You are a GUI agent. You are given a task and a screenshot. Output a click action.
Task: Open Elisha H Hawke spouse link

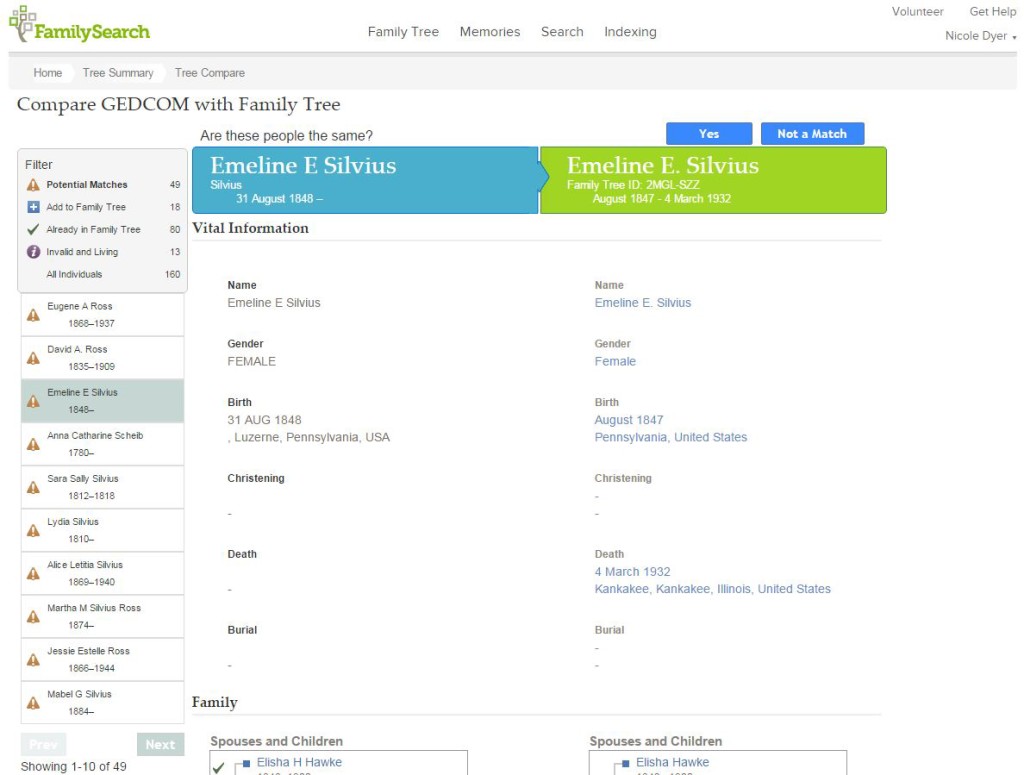point(299,762)
